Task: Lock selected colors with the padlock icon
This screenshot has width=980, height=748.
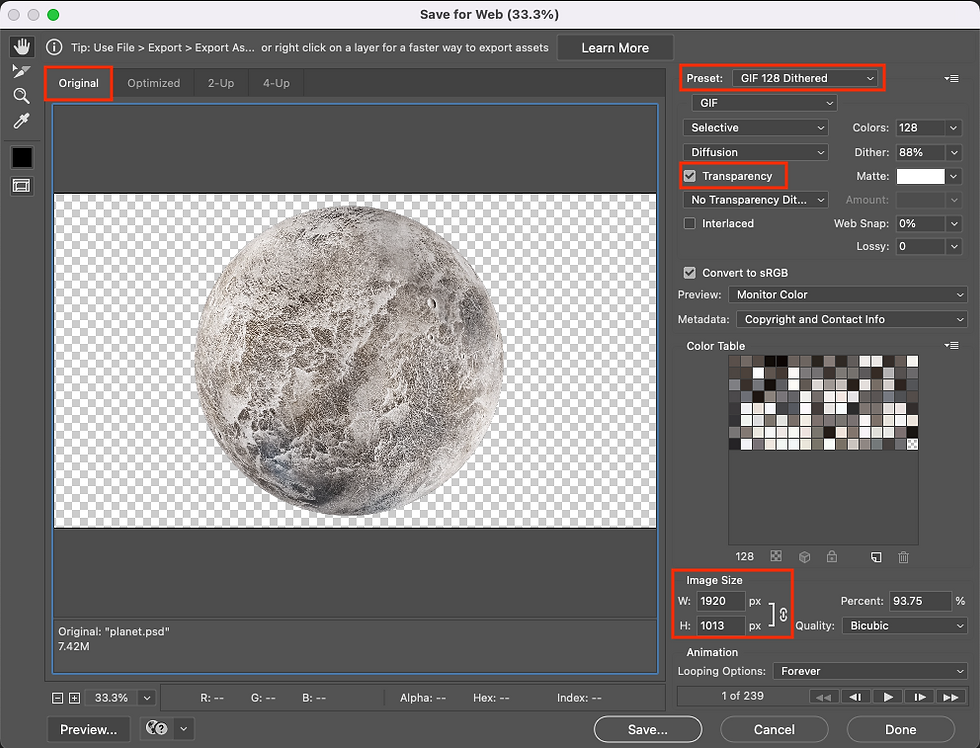Action: click(832, 557)
